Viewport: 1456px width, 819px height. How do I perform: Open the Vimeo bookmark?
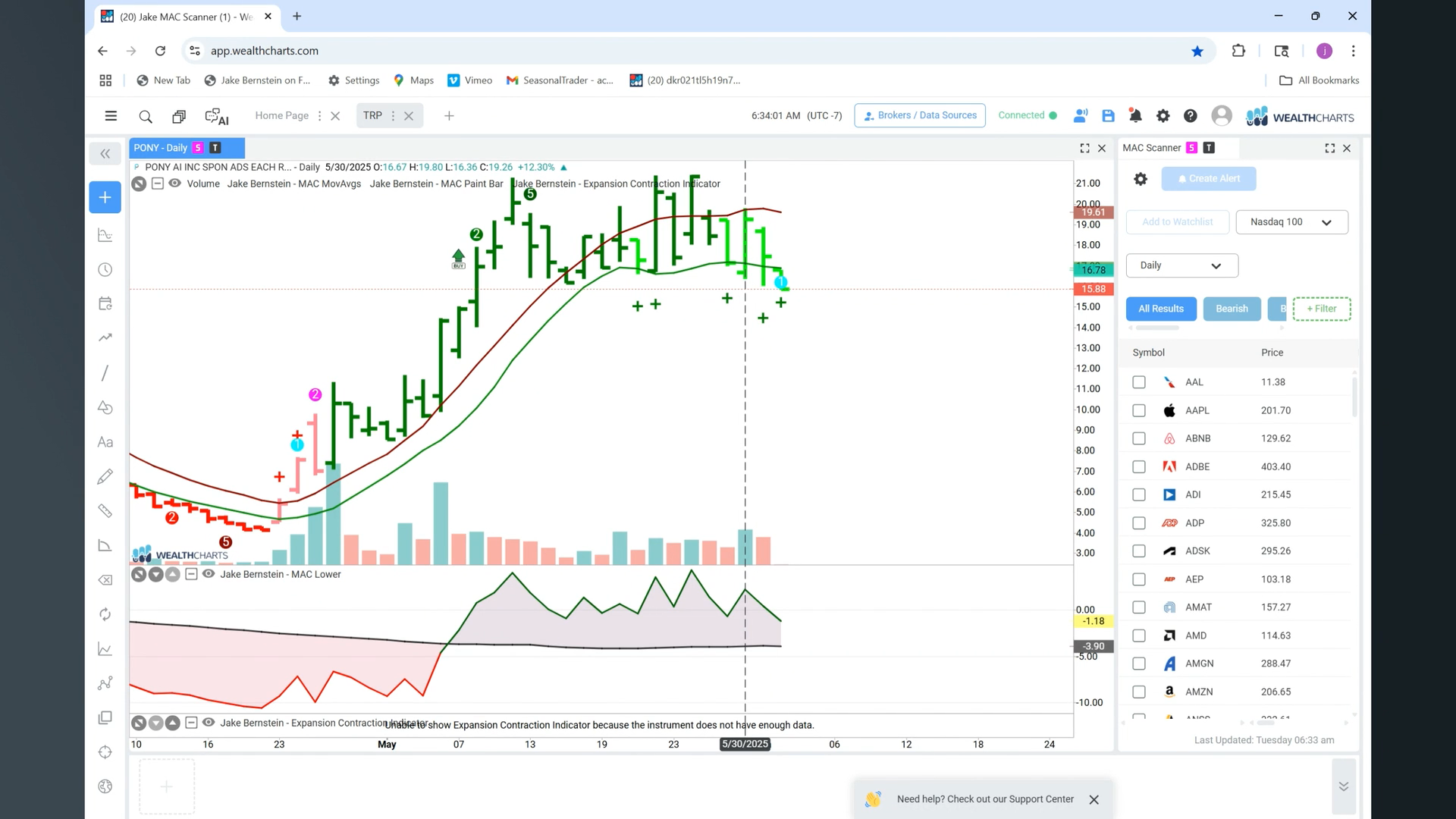[470, 80]
